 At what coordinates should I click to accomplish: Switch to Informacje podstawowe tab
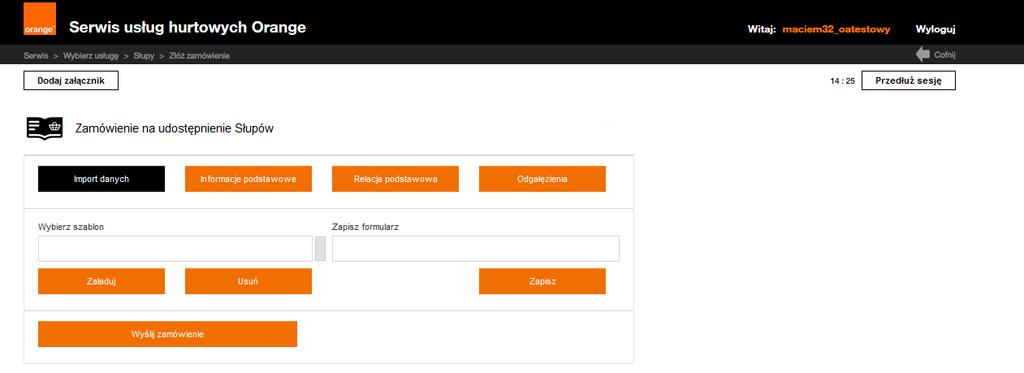(248, 179)
